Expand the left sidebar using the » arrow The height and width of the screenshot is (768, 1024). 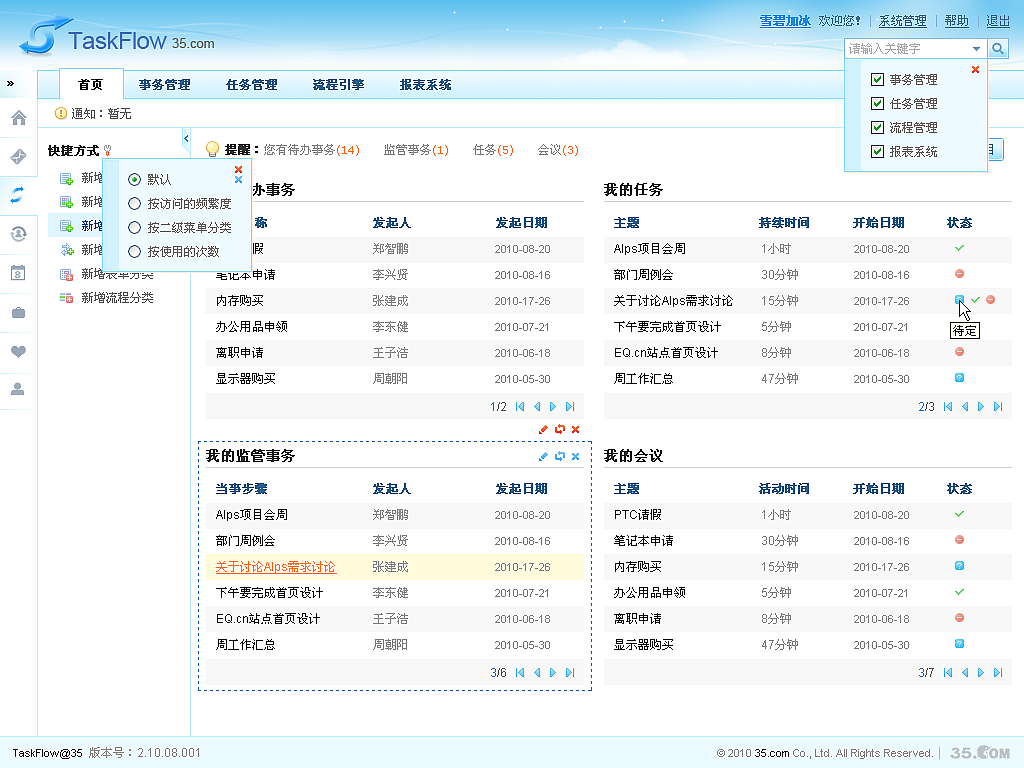[11, 84]
